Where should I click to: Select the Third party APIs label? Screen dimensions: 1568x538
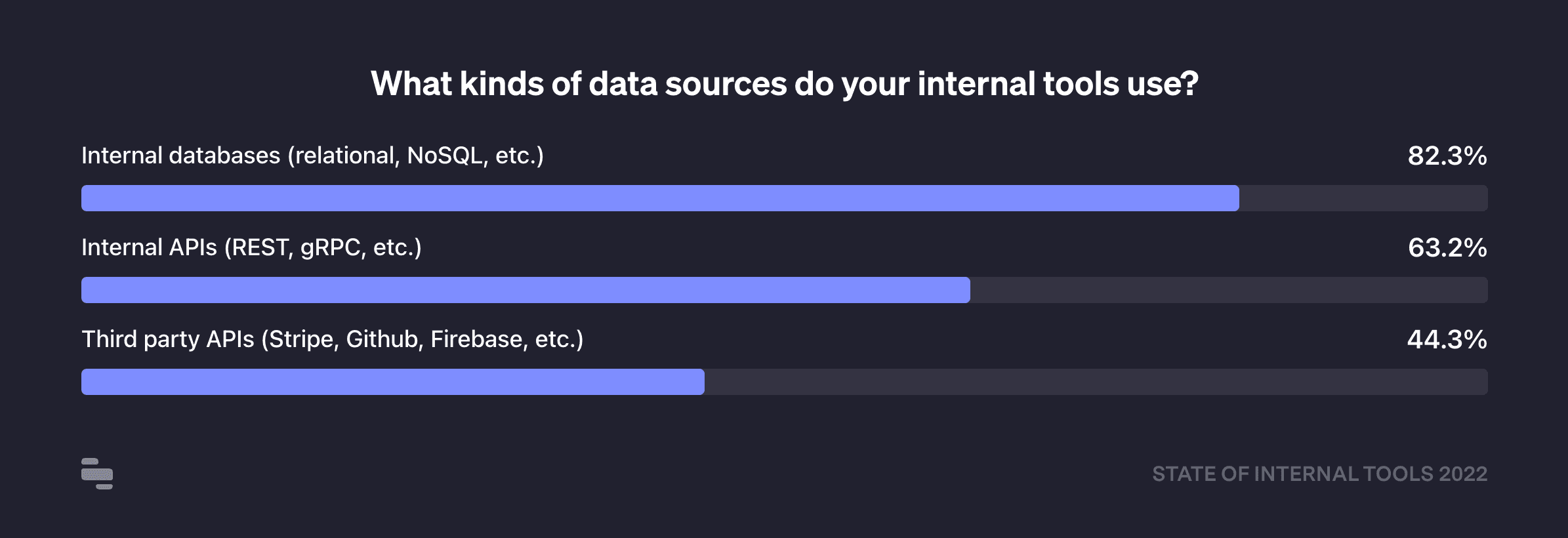pyautogui.click(x=332, y=339)
